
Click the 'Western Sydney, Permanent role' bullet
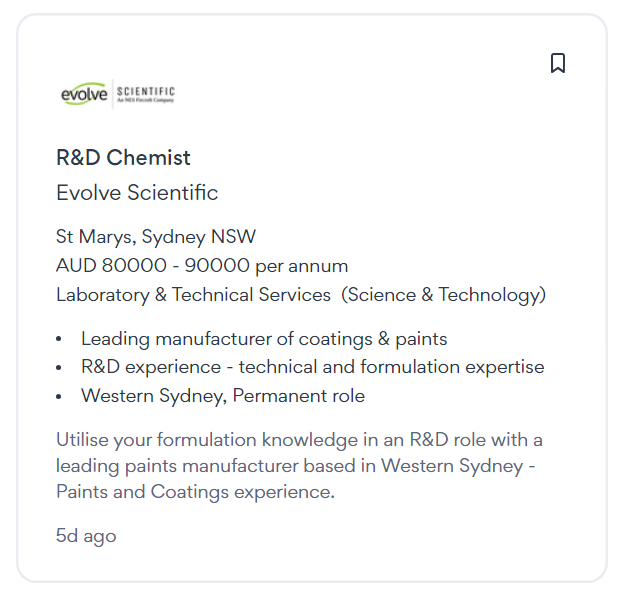[x=223, y=395]
